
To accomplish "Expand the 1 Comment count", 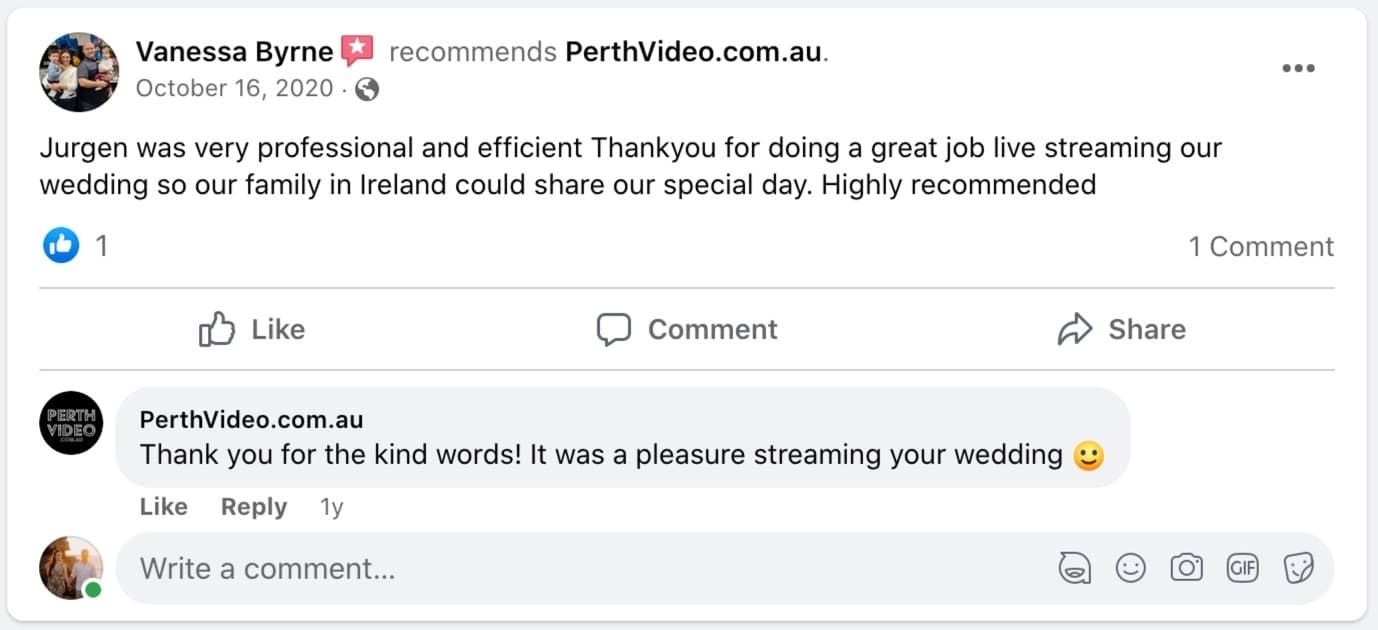I will coord(1260,247).
